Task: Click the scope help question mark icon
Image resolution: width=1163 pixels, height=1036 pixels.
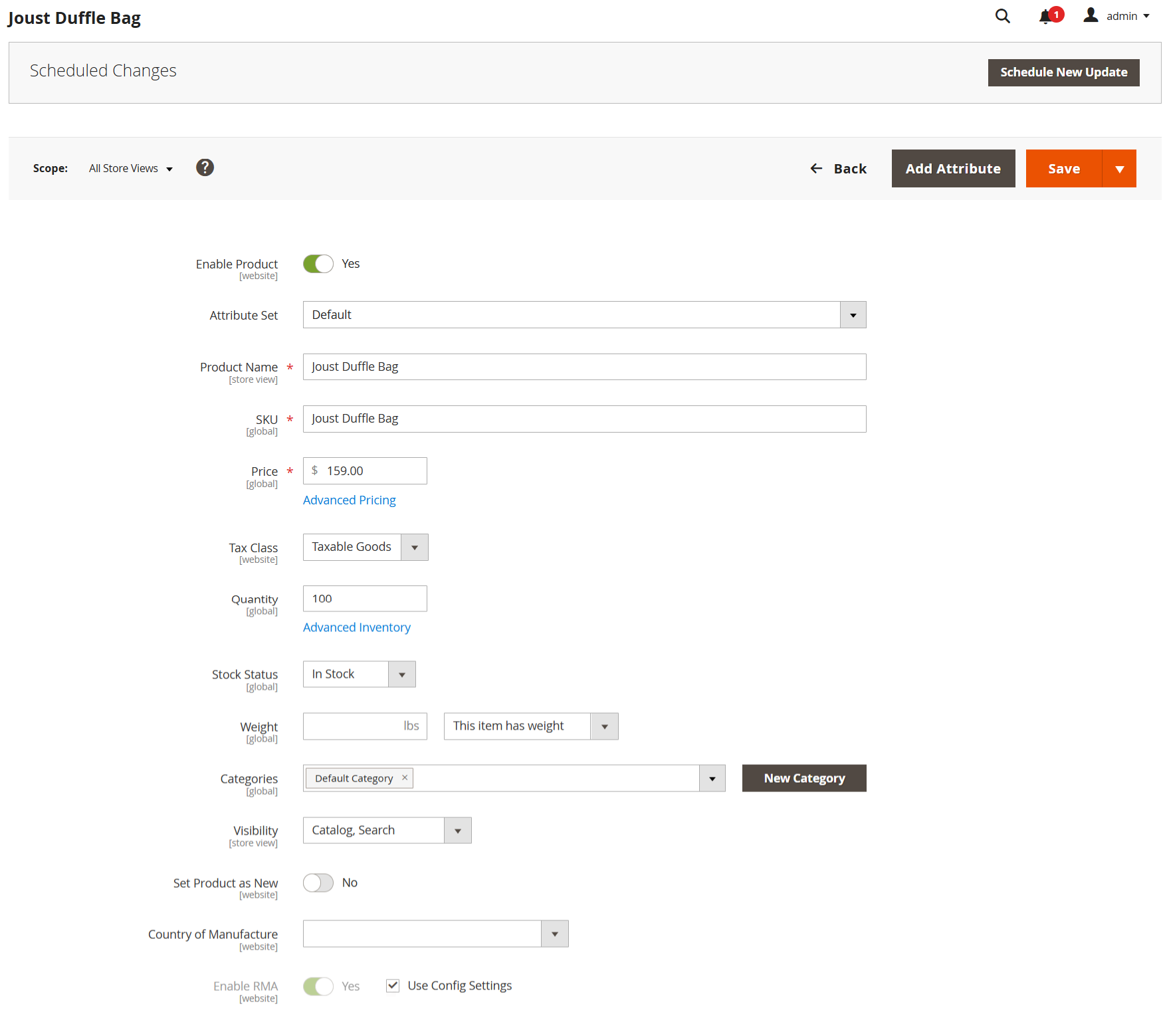Action: coord(205,167)
